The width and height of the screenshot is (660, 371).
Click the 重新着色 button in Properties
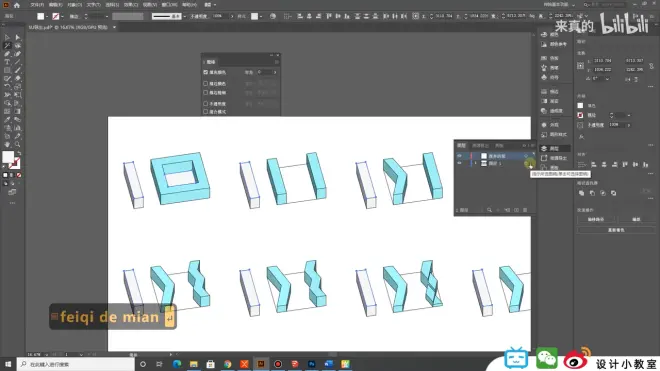click(616, 230)
